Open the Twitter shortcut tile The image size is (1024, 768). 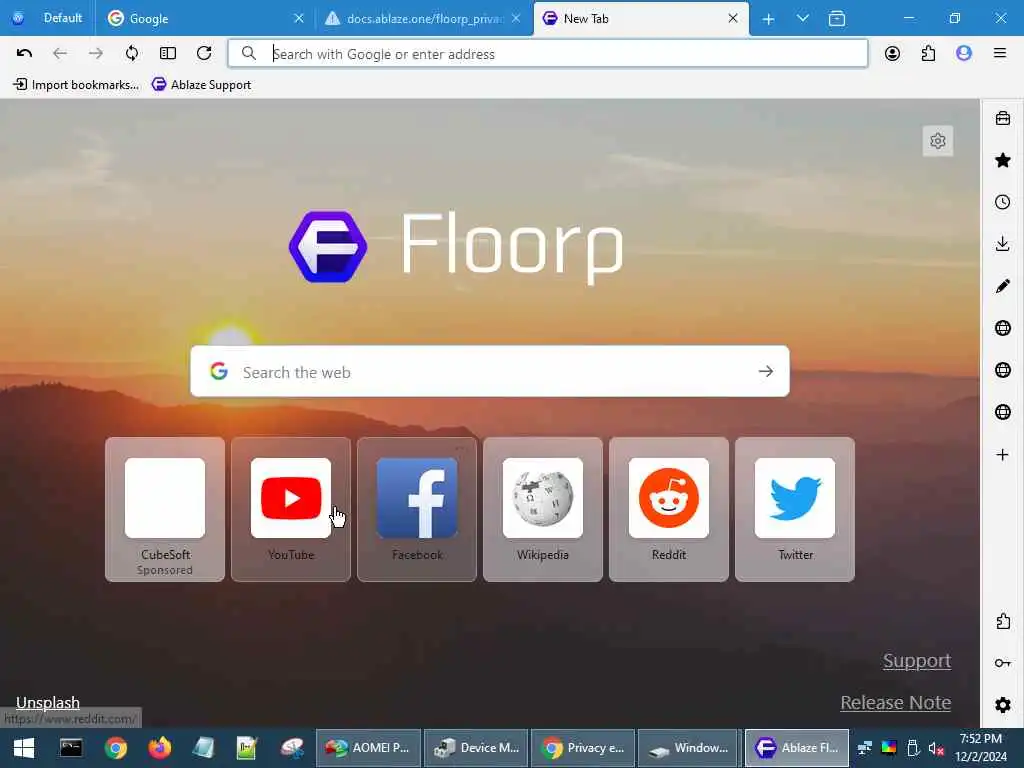[795, 509]
